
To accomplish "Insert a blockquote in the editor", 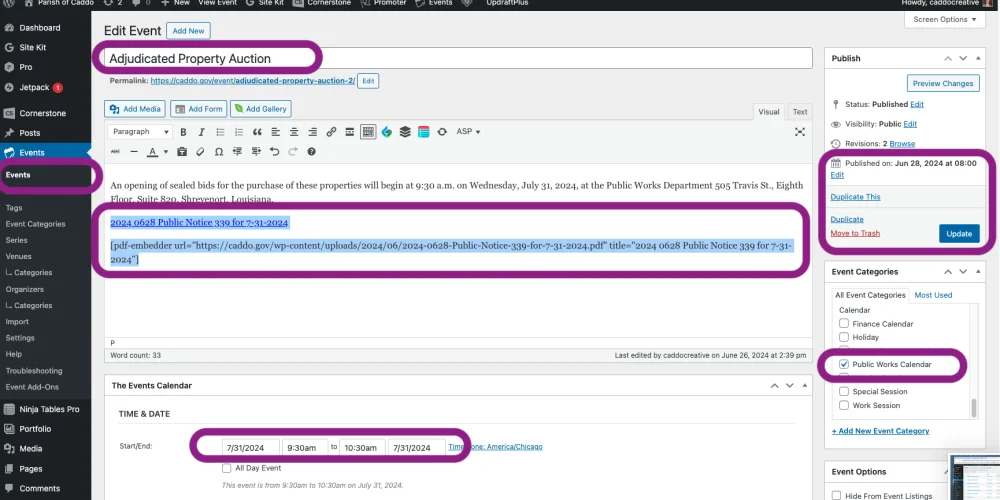I will (257, 132).
